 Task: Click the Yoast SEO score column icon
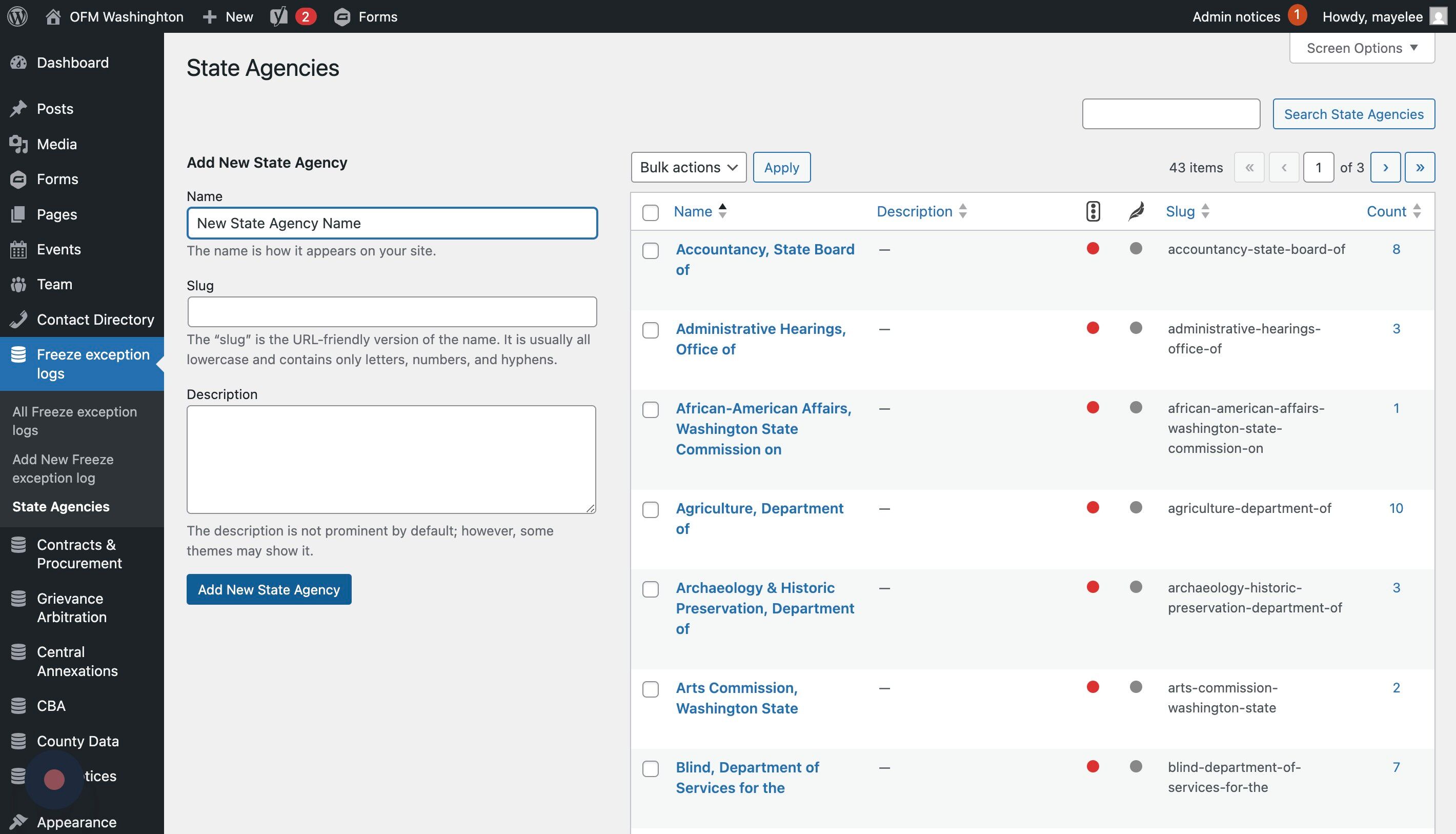[x=1093, y=211]
